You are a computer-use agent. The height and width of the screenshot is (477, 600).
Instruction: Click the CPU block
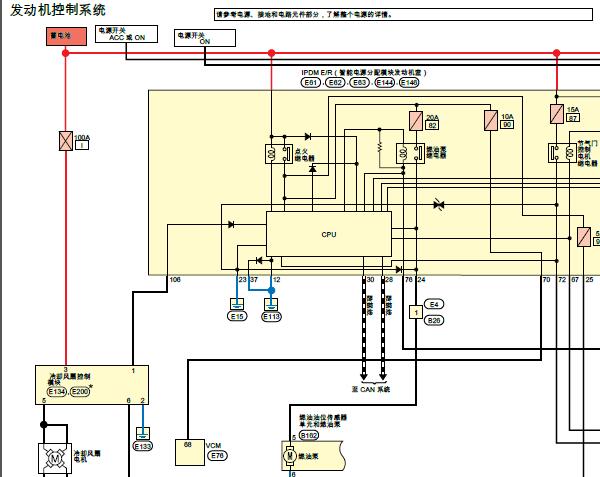click(x=329, y=234)
